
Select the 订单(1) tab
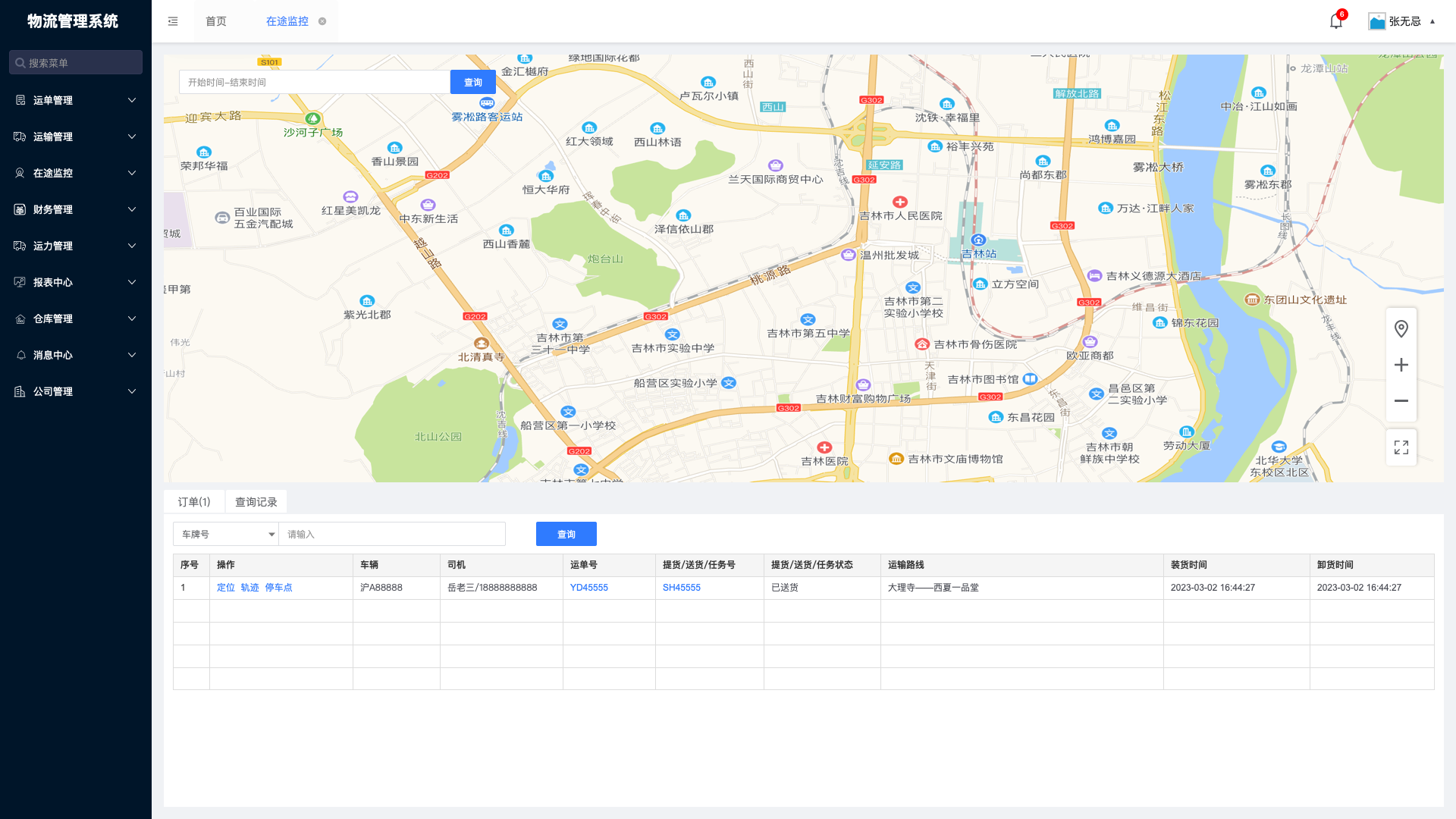coord(194,502)
